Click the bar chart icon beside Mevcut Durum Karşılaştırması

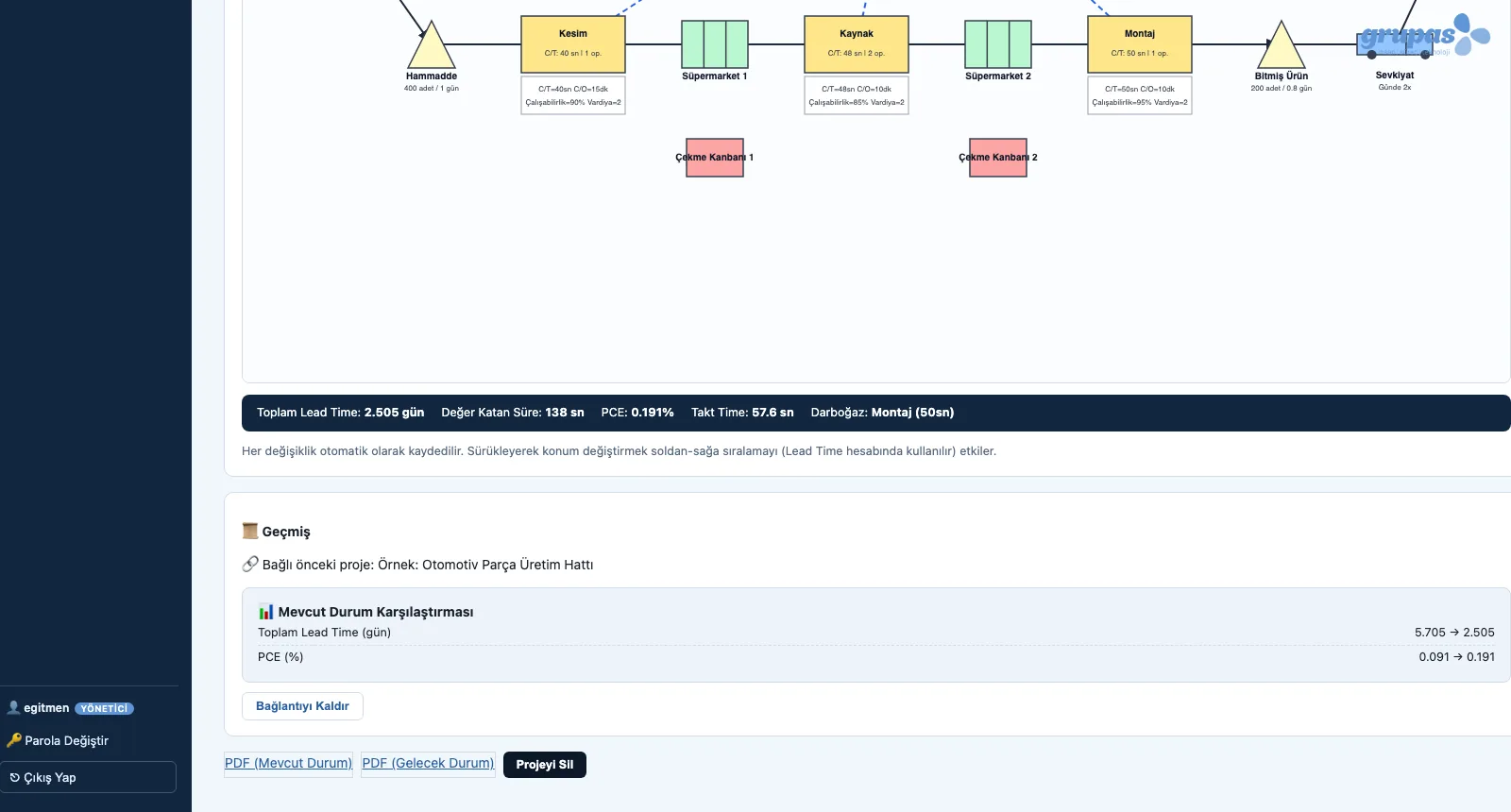tap(266, 612)
